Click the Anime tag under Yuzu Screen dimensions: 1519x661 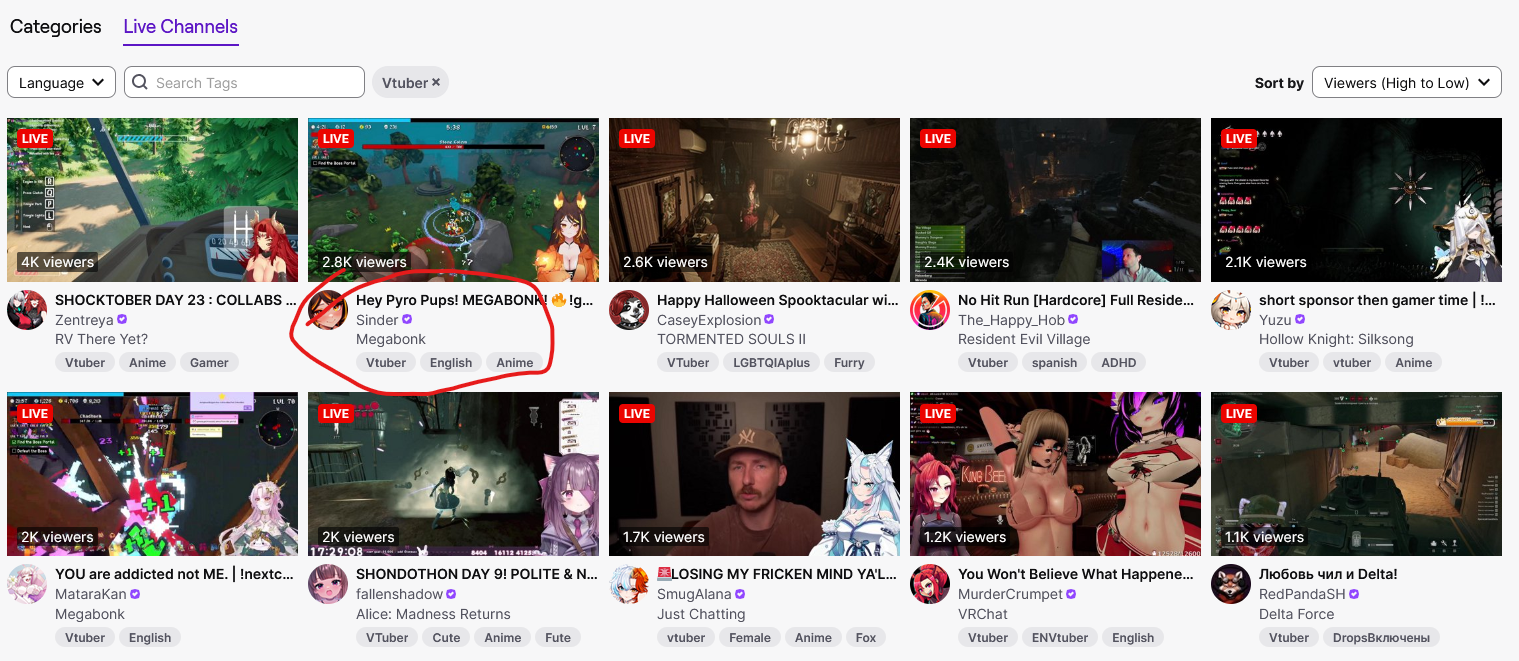tap(1414, 363)
